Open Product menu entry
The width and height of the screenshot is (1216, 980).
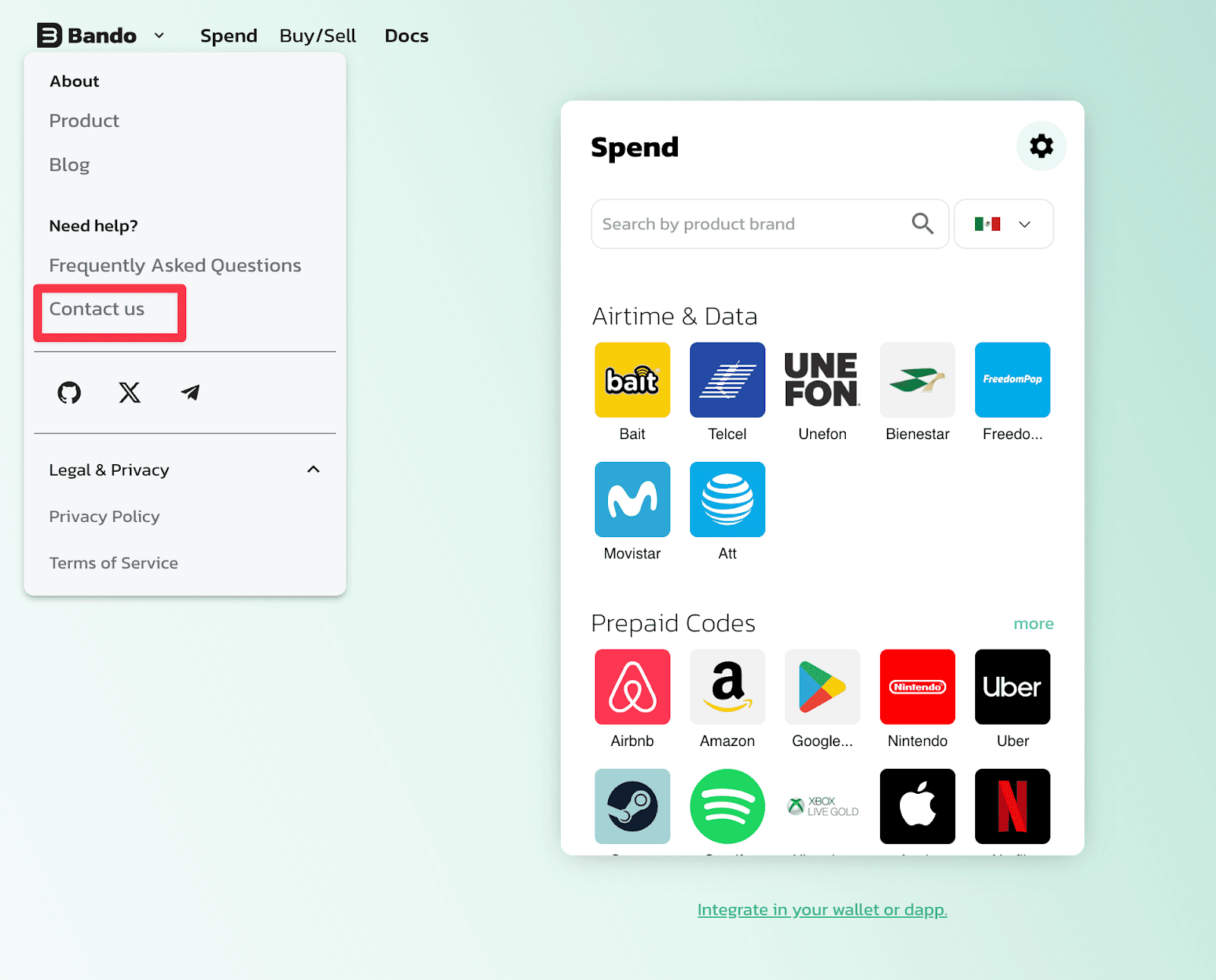[x=84, y=121]
